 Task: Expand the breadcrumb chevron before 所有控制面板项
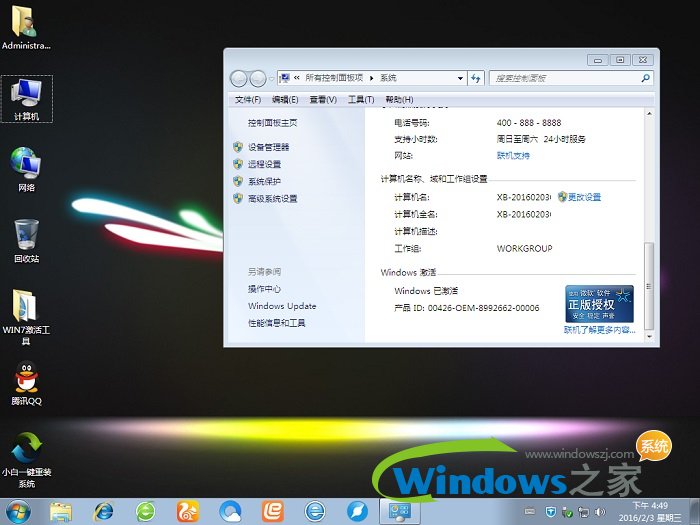(296, 78)
